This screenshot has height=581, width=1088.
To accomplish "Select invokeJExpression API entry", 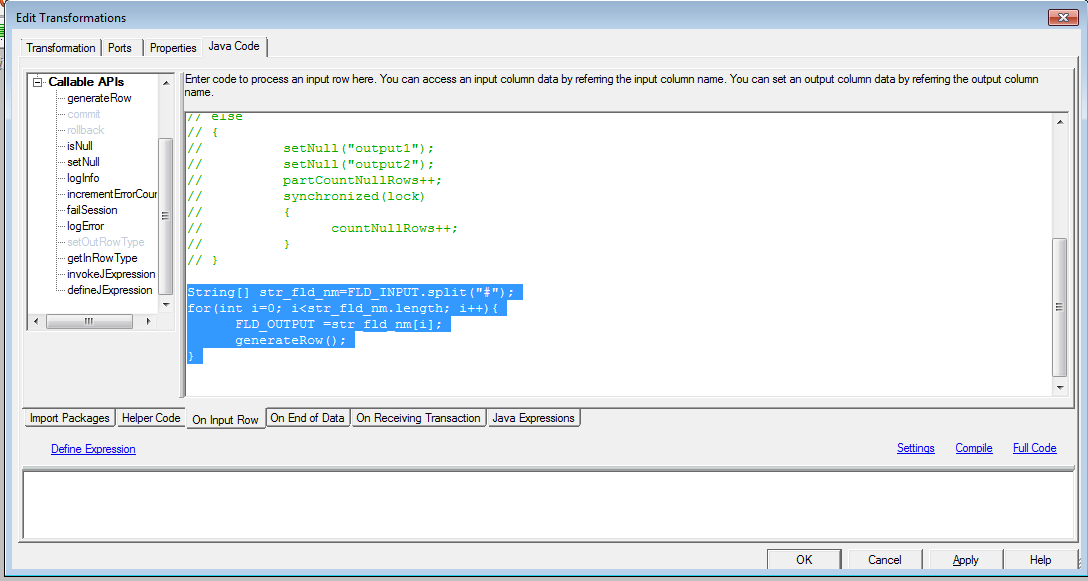I will pos(111,273).
